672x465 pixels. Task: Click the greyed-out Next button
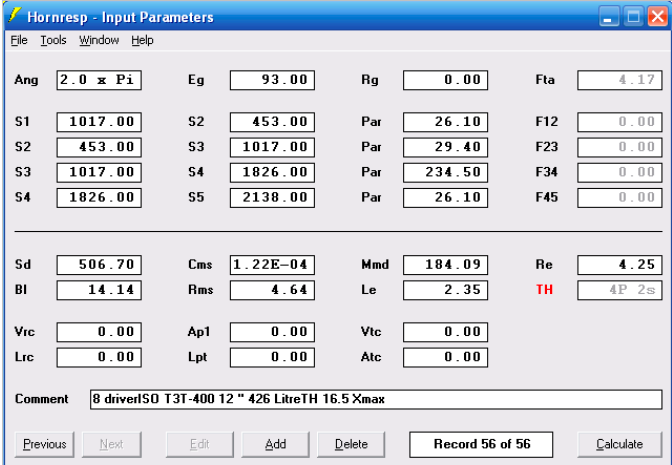point(111,444)
